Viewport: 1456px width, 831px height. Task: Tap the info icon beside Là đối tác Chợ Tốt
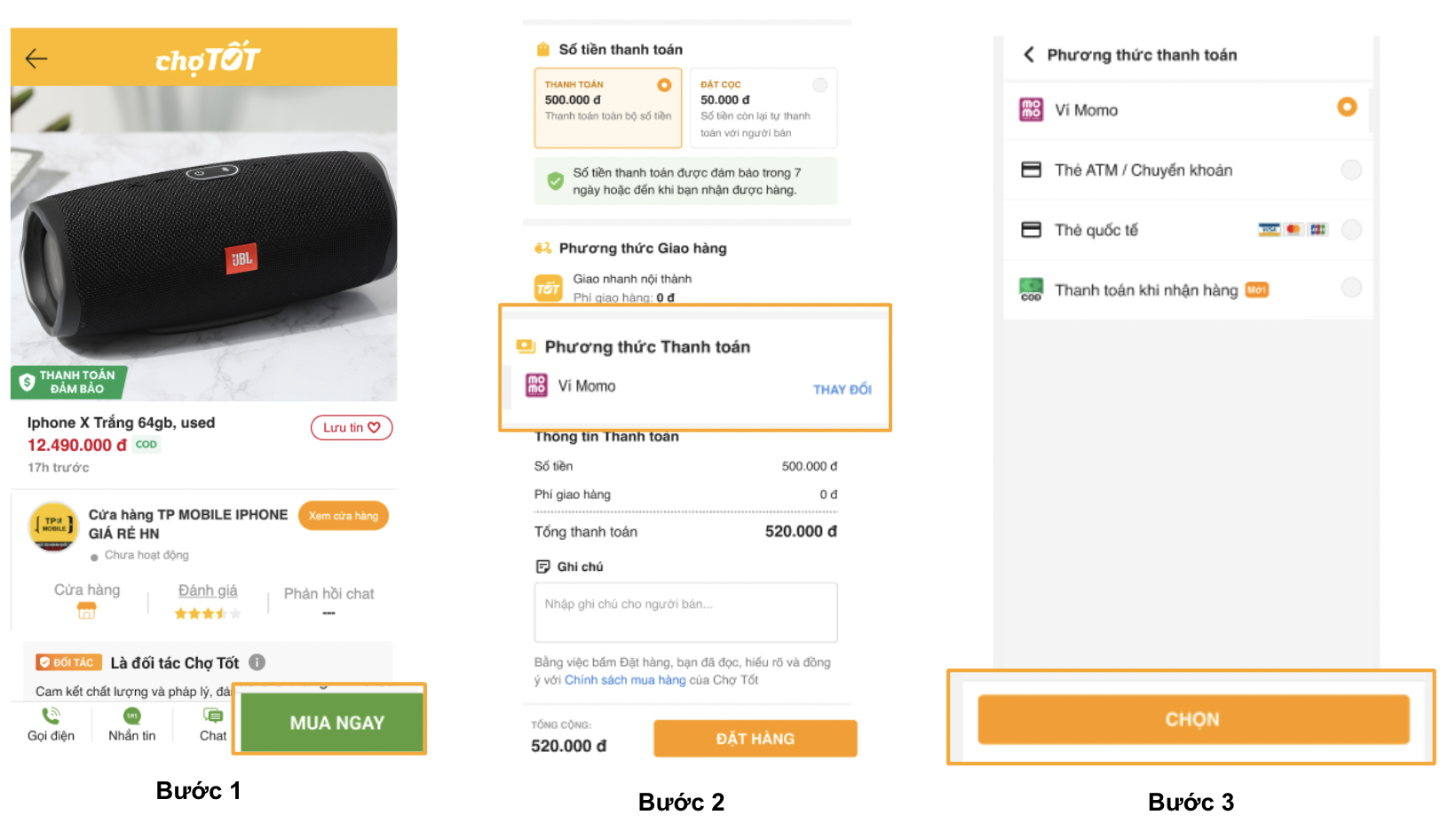257,662
